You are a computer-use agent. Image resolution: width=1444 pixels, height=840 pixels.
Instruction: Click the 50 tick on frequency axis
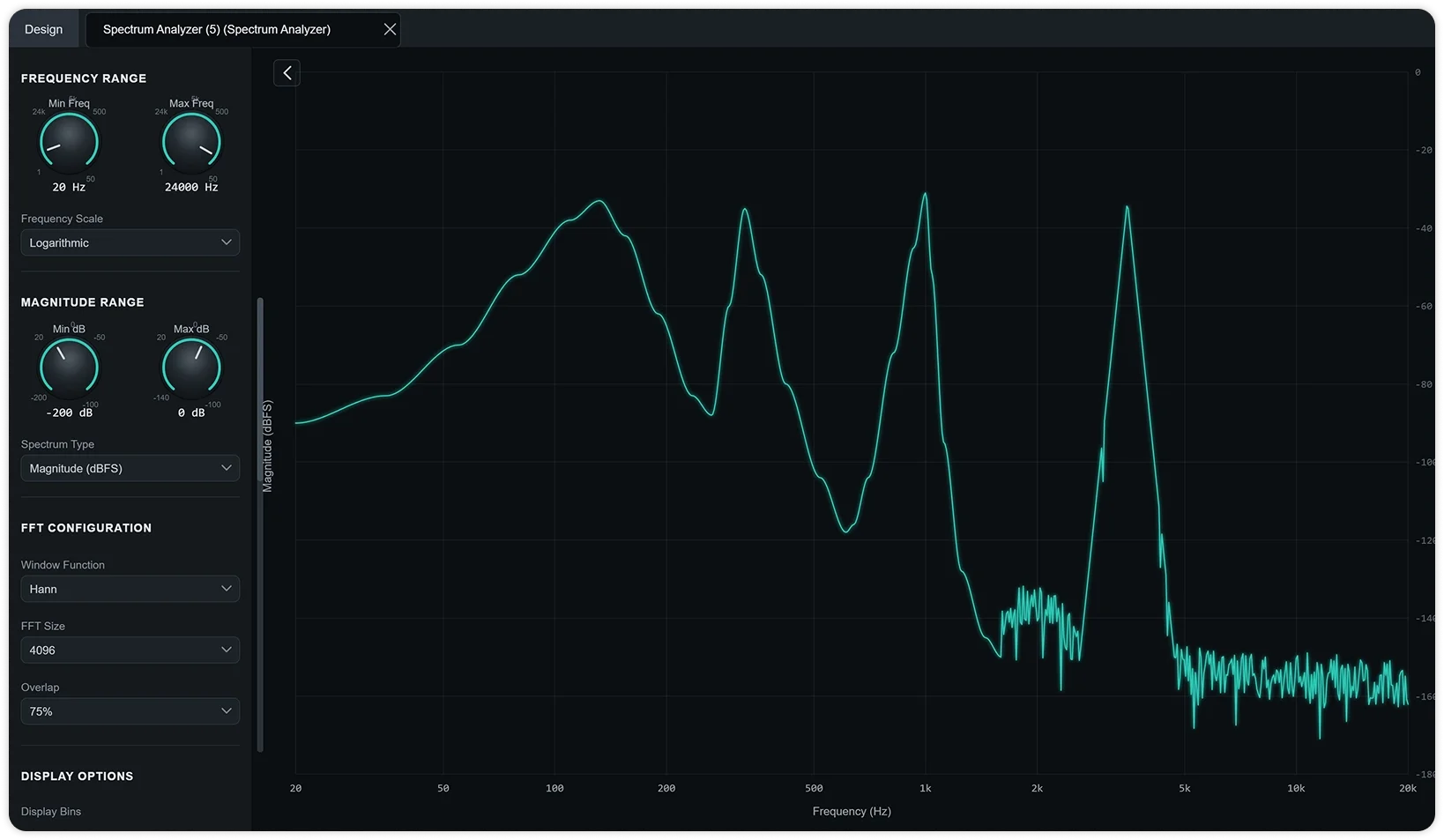443,789
